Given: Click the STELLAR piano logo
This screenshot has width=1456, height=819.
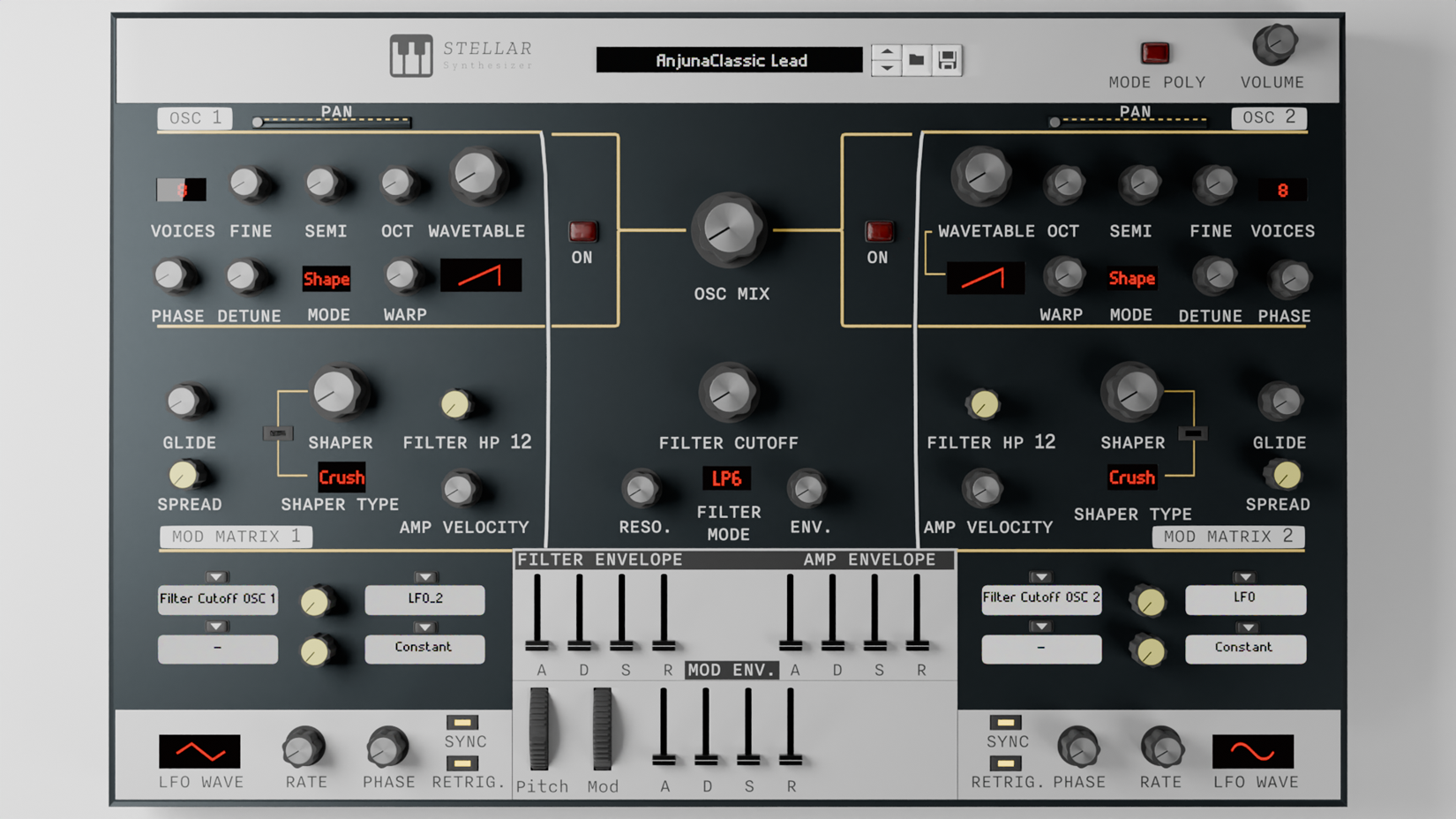Looking at the screenshot, I should point(411,56).
